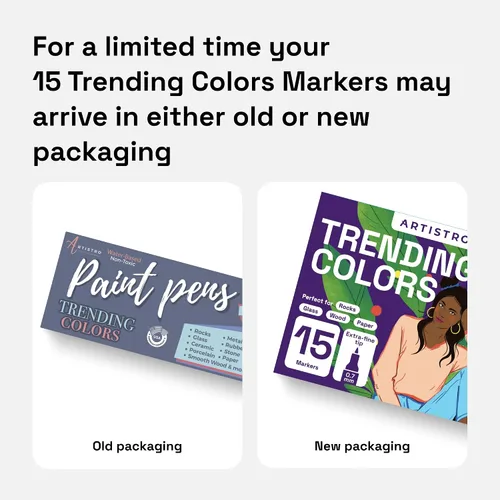Click the Wood pill label
Viewport: 500px width, 500px height.
337,316
